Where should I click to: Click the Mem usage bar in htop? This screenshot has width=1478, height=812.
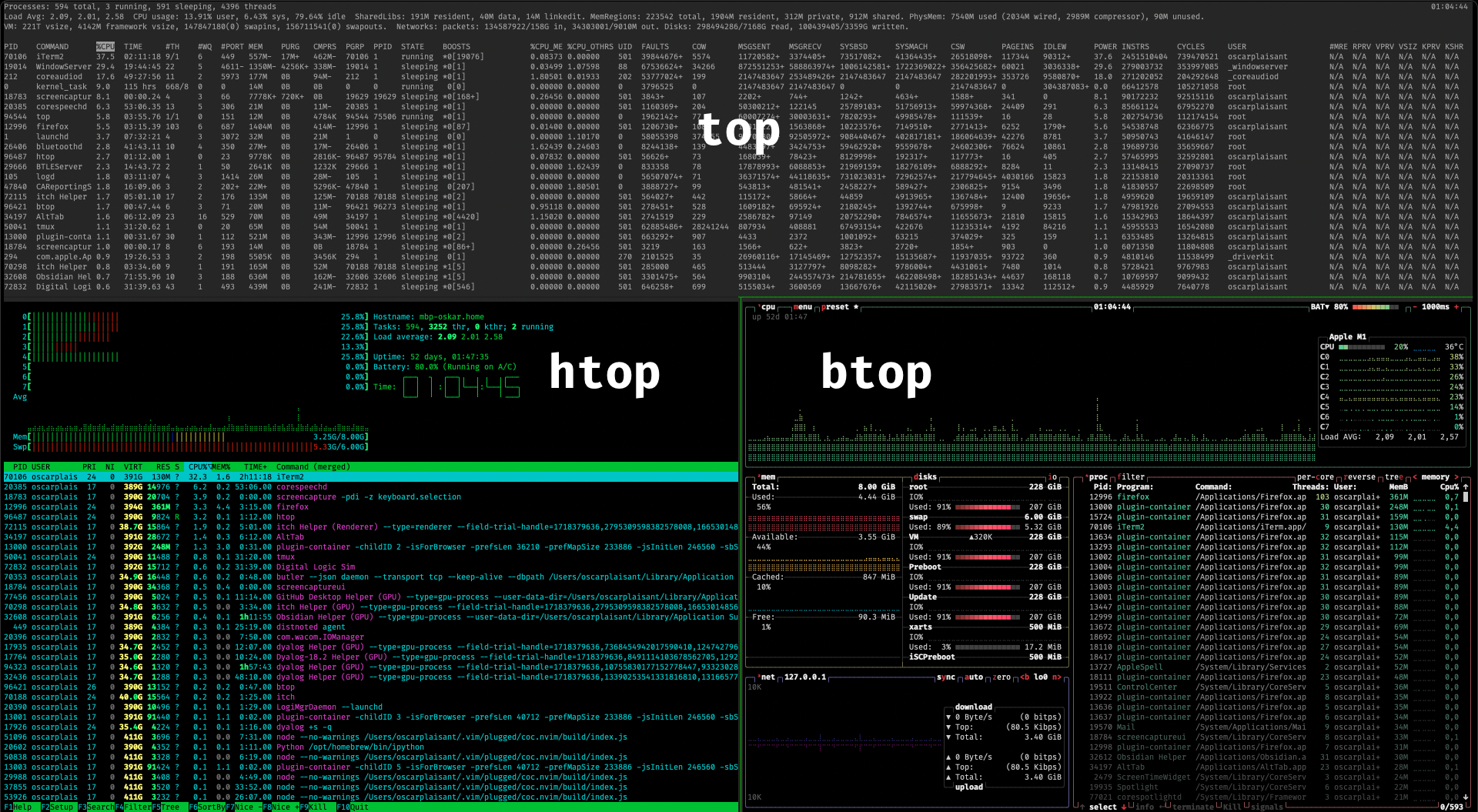(x=191, y=437)
